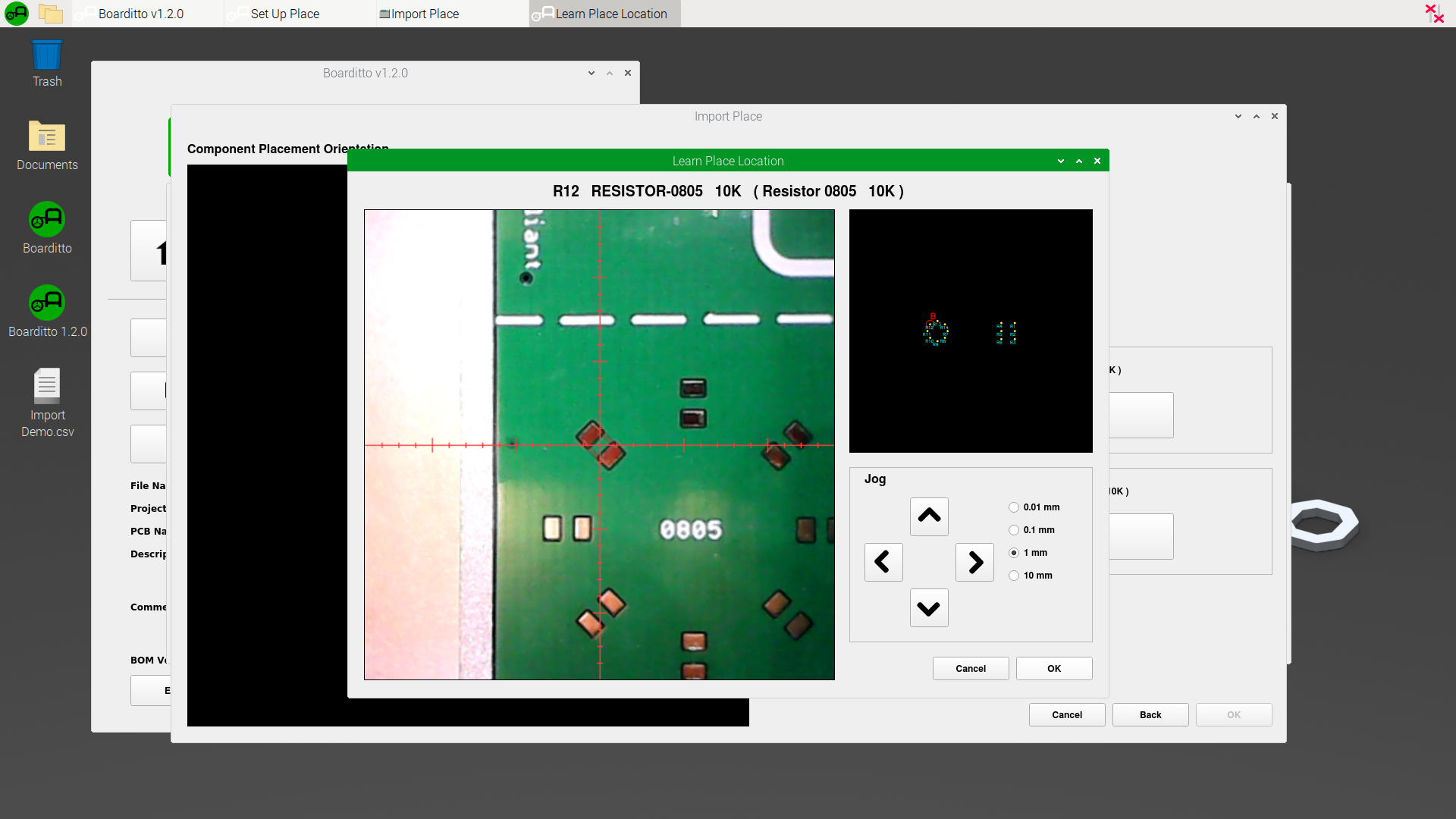Roll down Learn Place Location window chevron

coord(1061,161)
